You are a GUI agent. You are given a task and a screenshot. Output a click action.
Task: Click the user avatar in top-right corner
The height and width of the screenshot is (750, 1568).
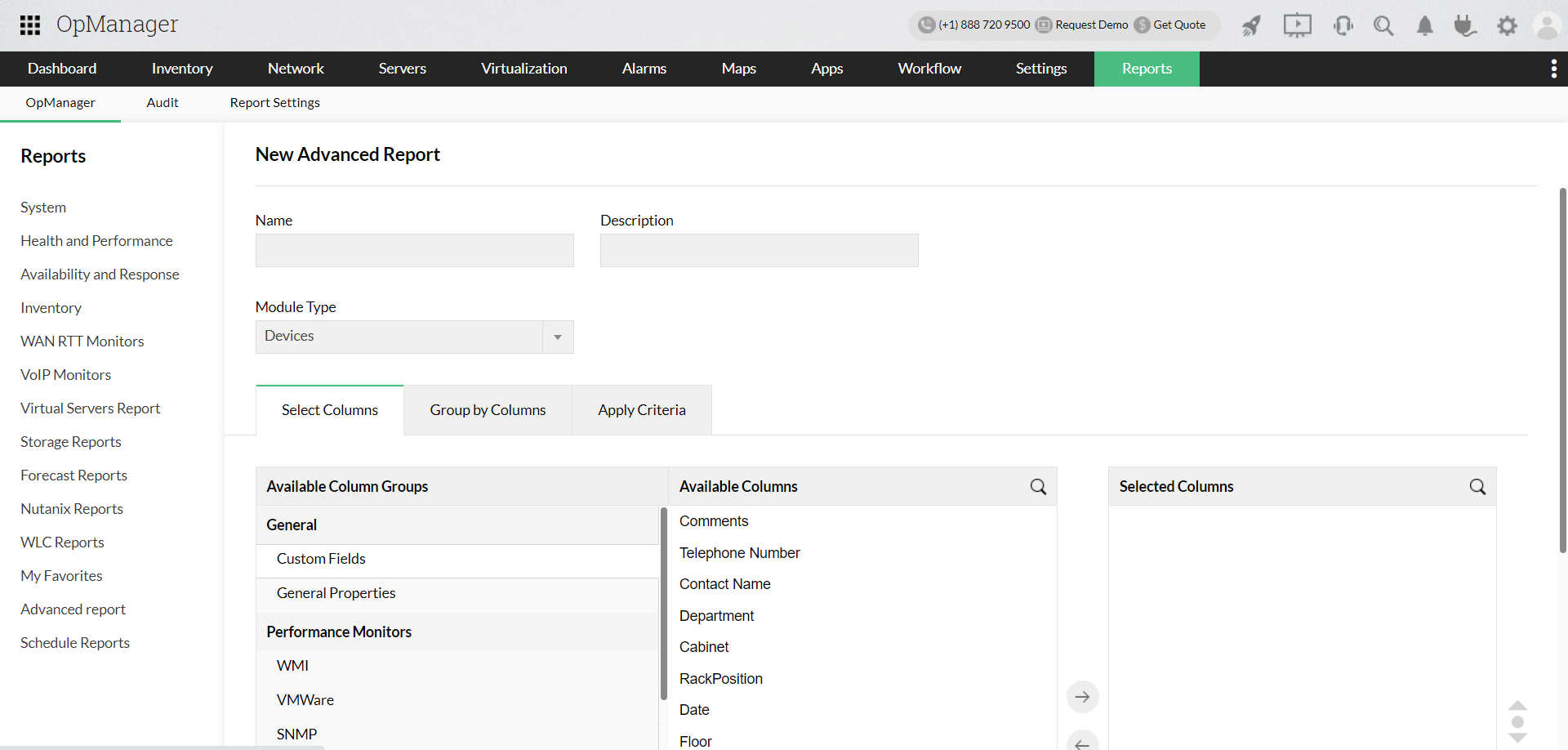1548,25
